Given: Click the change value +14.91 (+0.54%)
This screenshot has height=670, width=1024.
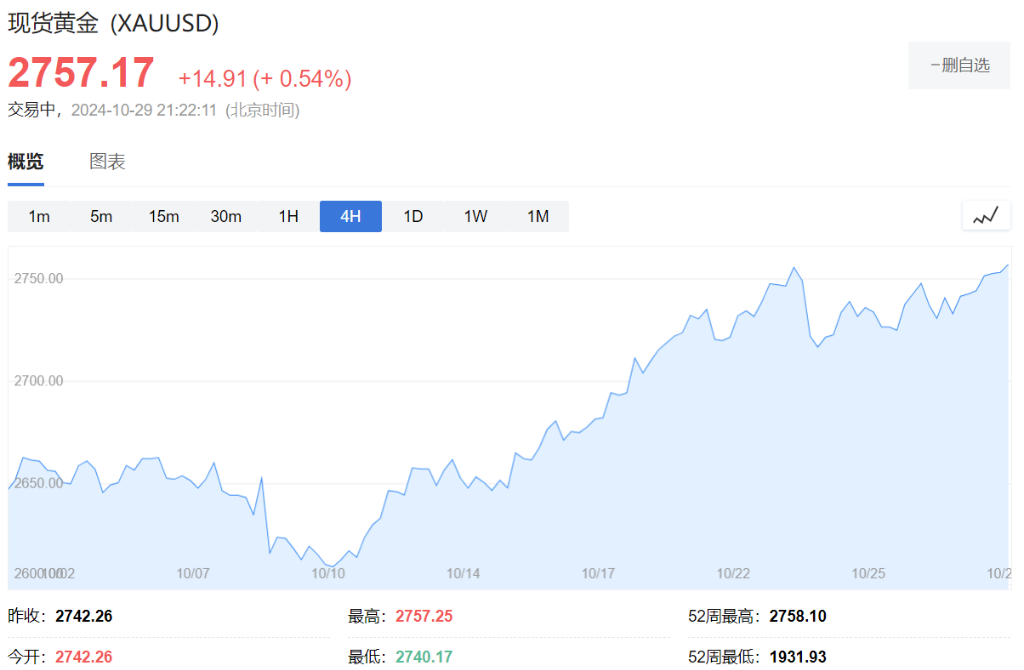Looking at the screenshot, I should click(265, 79).
